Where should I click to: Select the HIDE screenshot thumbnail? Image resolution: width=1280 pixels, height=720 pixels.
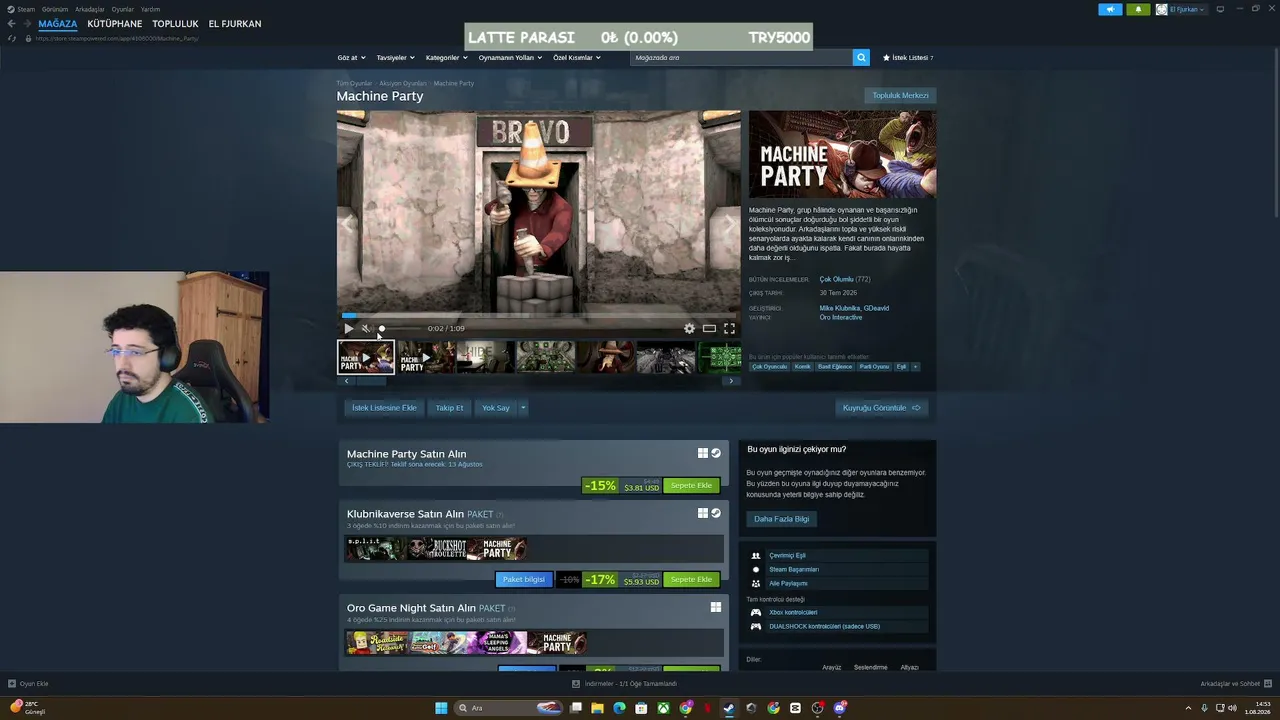[485, 357]
